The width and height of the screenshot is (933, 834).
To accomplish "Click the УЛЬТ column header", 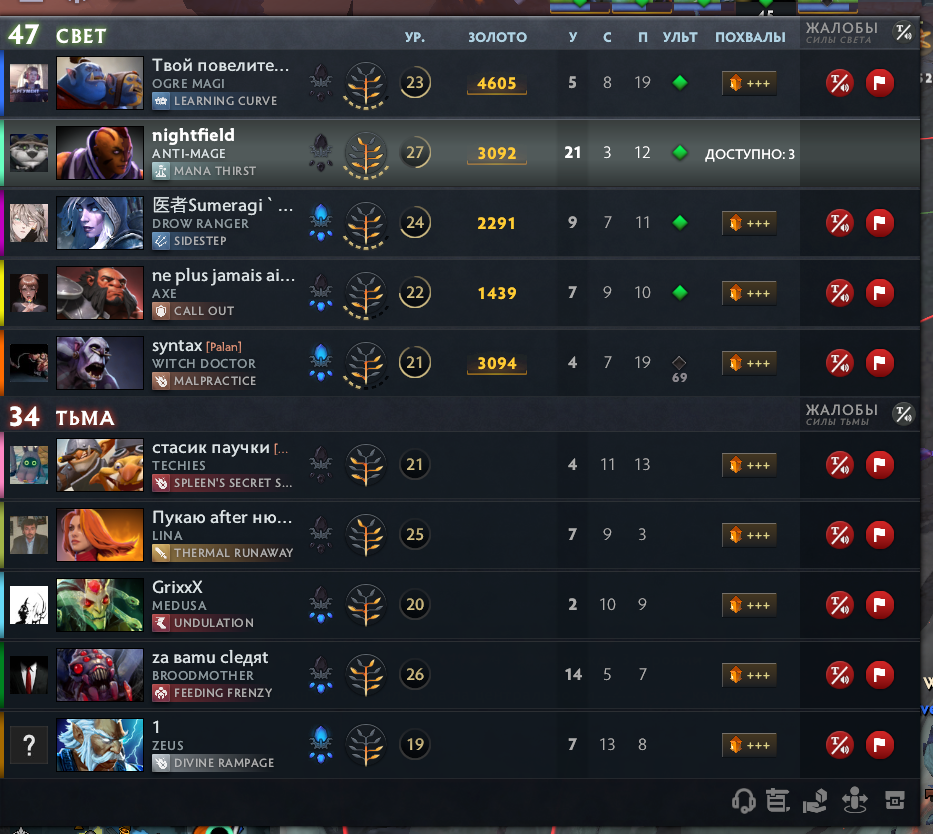I will 680,37.
